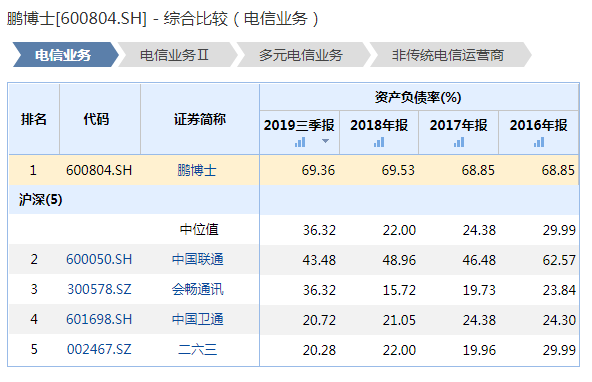The image size is (592, 382).
Task: Click the 资产负债率(%) group header
Action: pyautogui.click(x=419, y=97)
